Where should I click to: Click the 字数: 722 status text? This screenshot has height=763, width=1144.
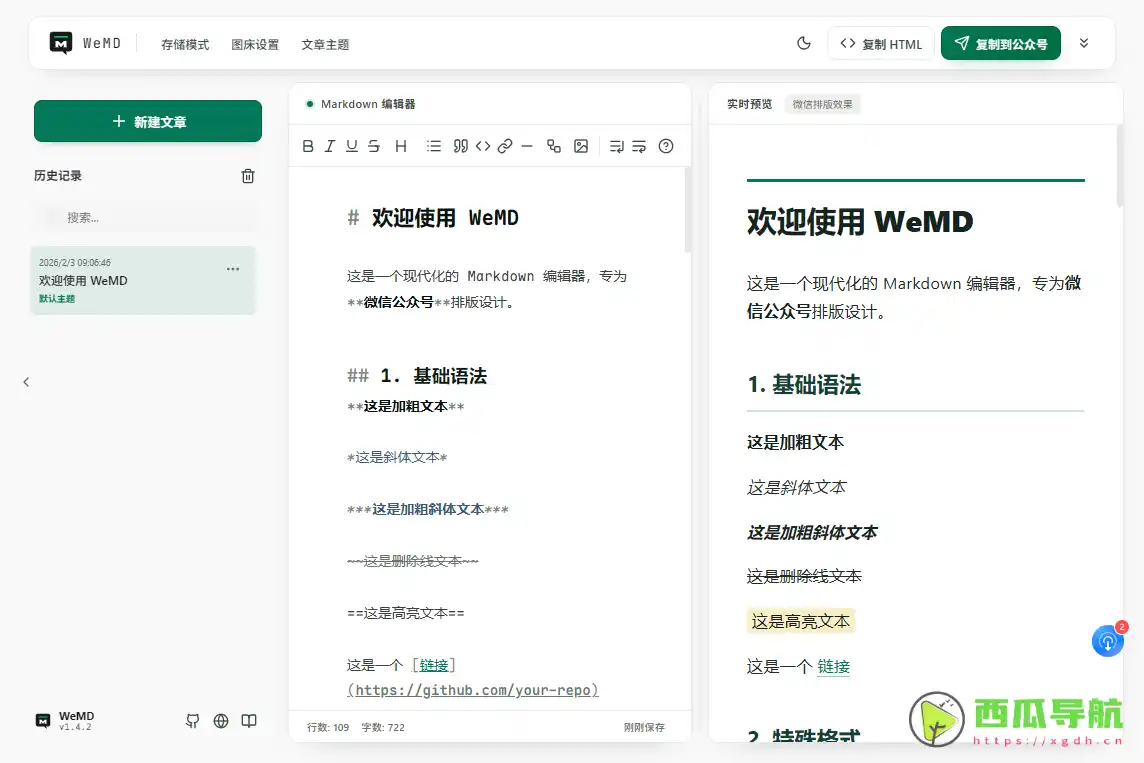pos(383,727)
